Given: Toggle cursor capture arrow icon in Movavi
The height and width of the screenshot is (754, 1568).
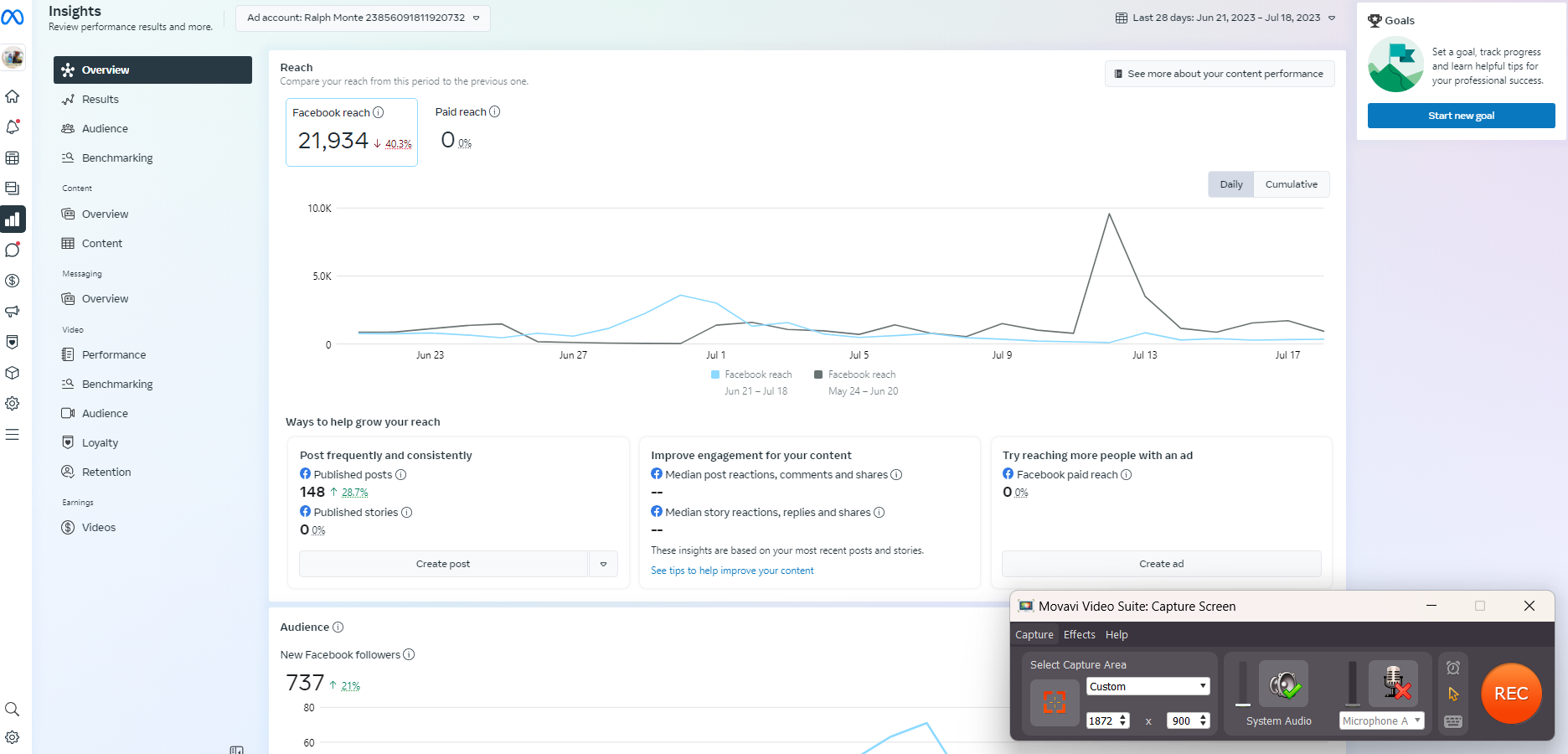Looking at the screenshot, I should (1453, 694).
